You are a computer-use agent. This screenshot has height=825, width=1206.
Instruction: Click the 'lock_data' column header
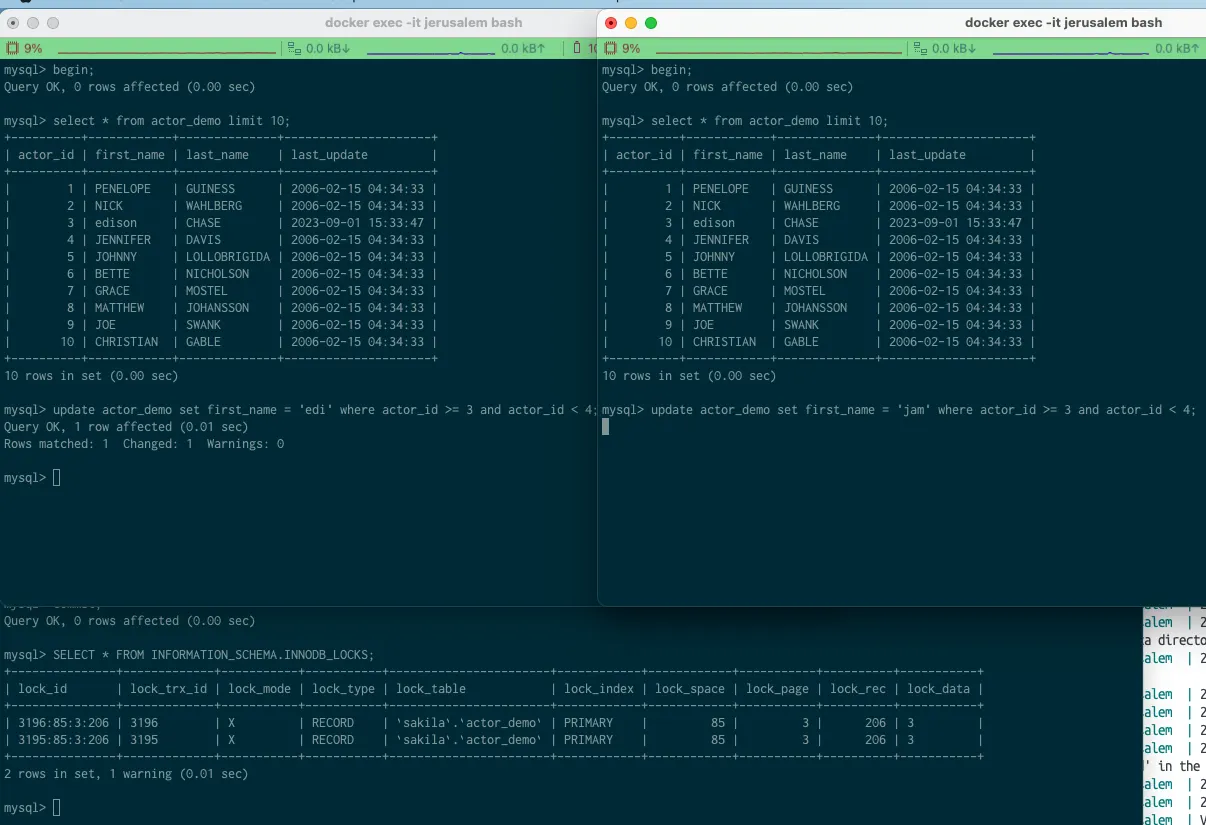tap(938, 689)
